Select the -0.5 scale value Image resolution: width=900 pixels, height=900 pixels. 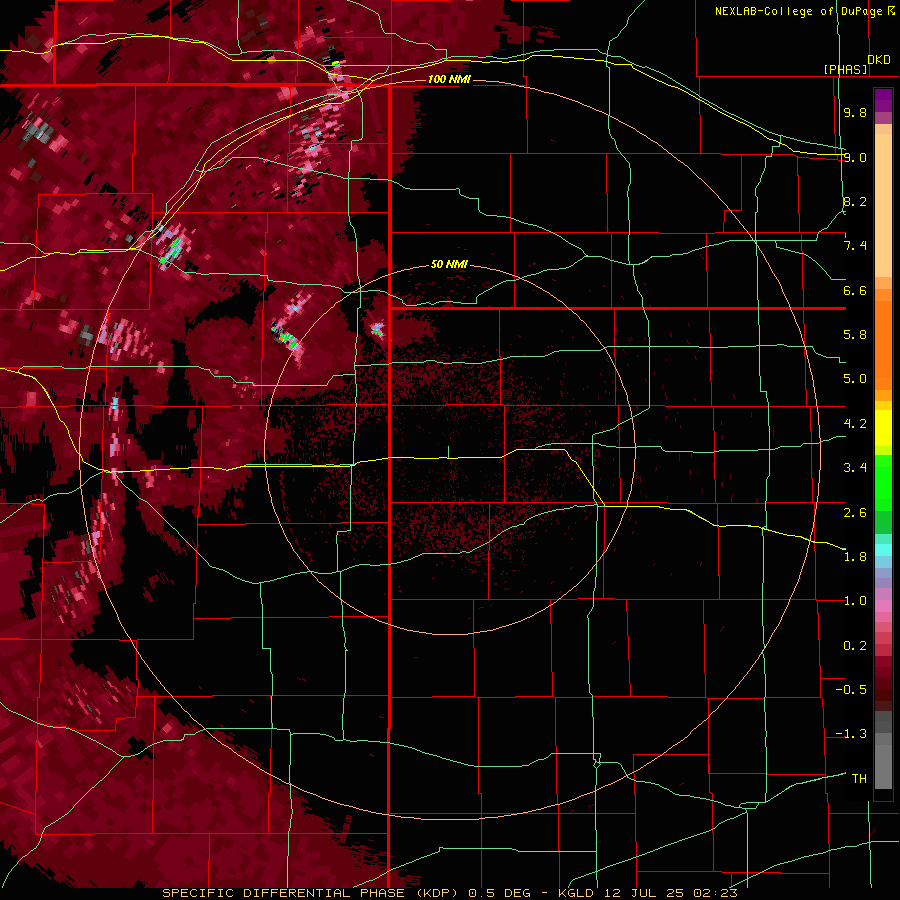851,690
